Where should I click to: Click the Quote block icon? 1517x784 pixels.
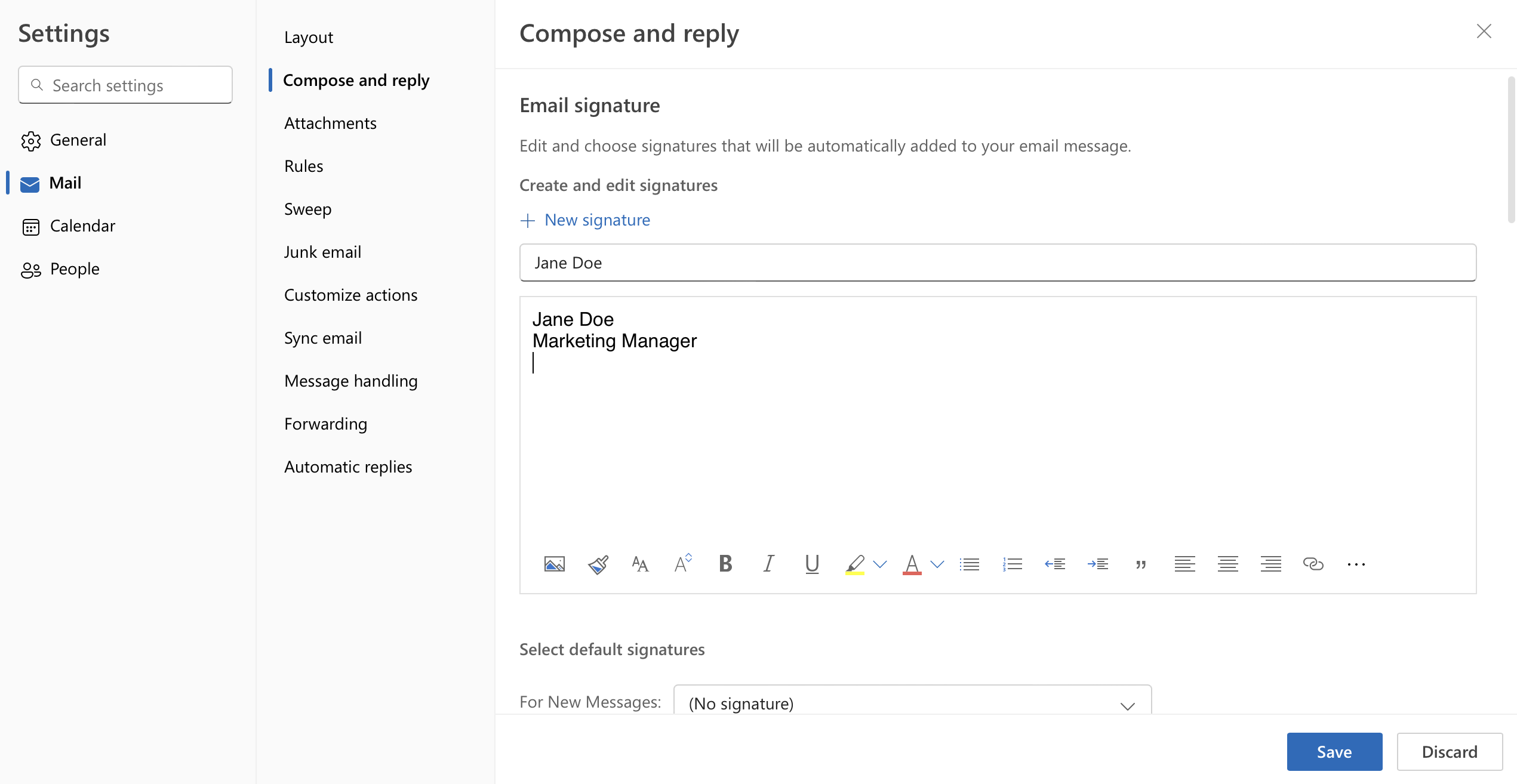click(1140, 564)
